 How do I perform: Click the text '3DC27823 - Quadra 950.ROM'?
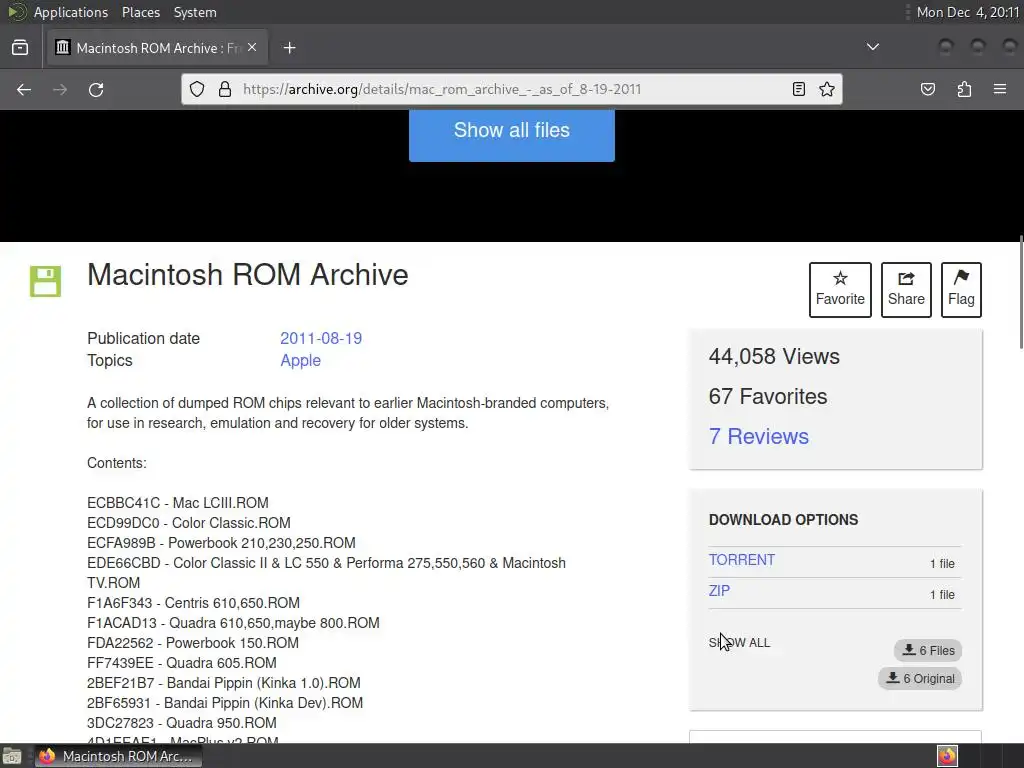(x=182, y=723)
